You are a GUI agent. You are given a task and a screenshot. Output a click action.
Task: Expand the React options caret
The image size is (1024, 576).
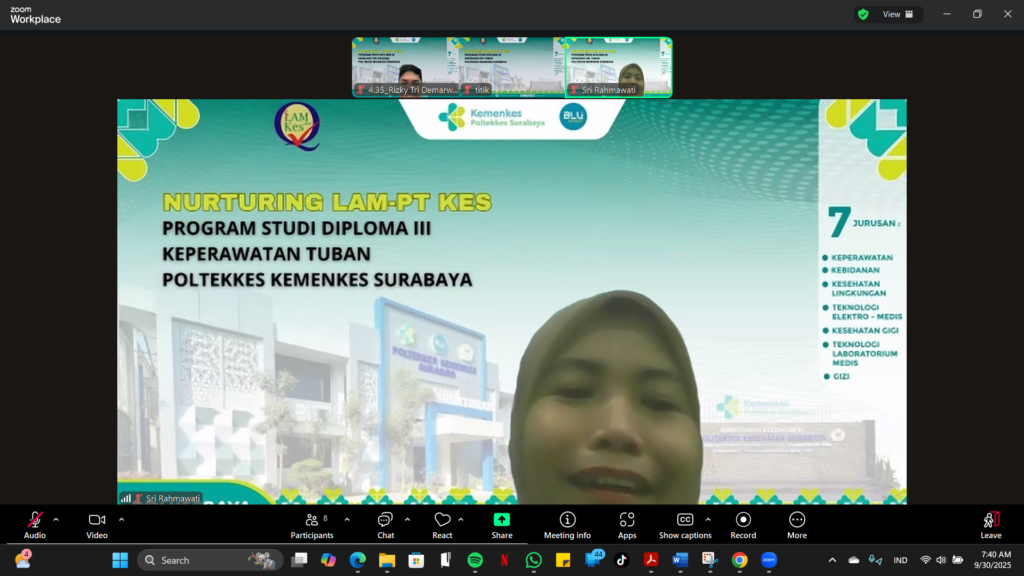click(x=461, y=520)
